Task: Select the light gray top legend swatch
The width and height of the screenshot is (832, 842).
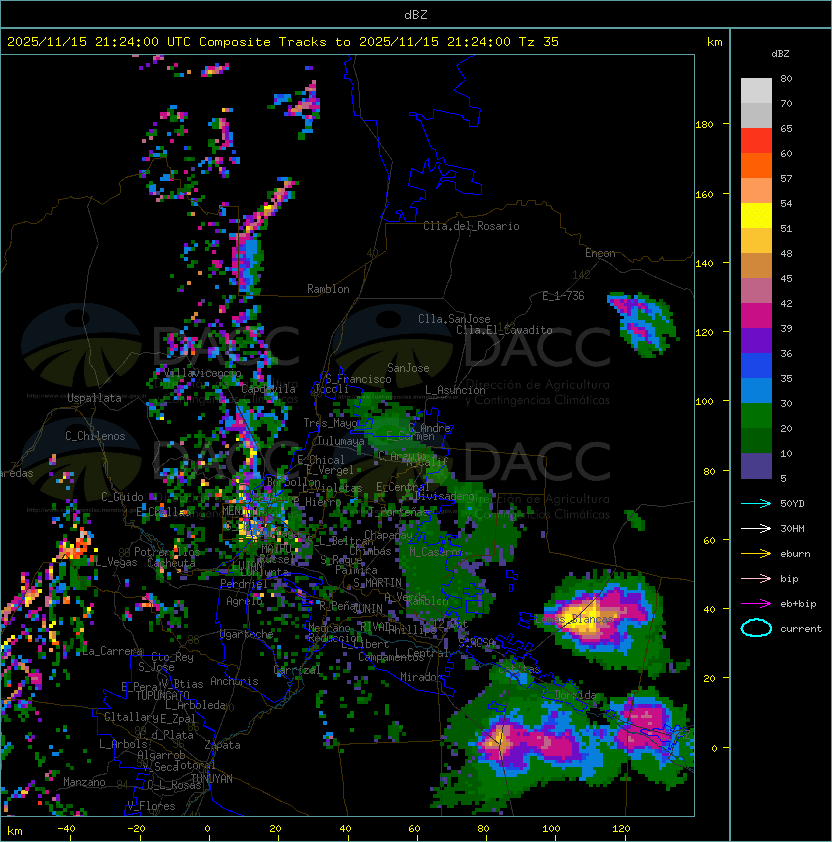Action: tap(756, 90)
